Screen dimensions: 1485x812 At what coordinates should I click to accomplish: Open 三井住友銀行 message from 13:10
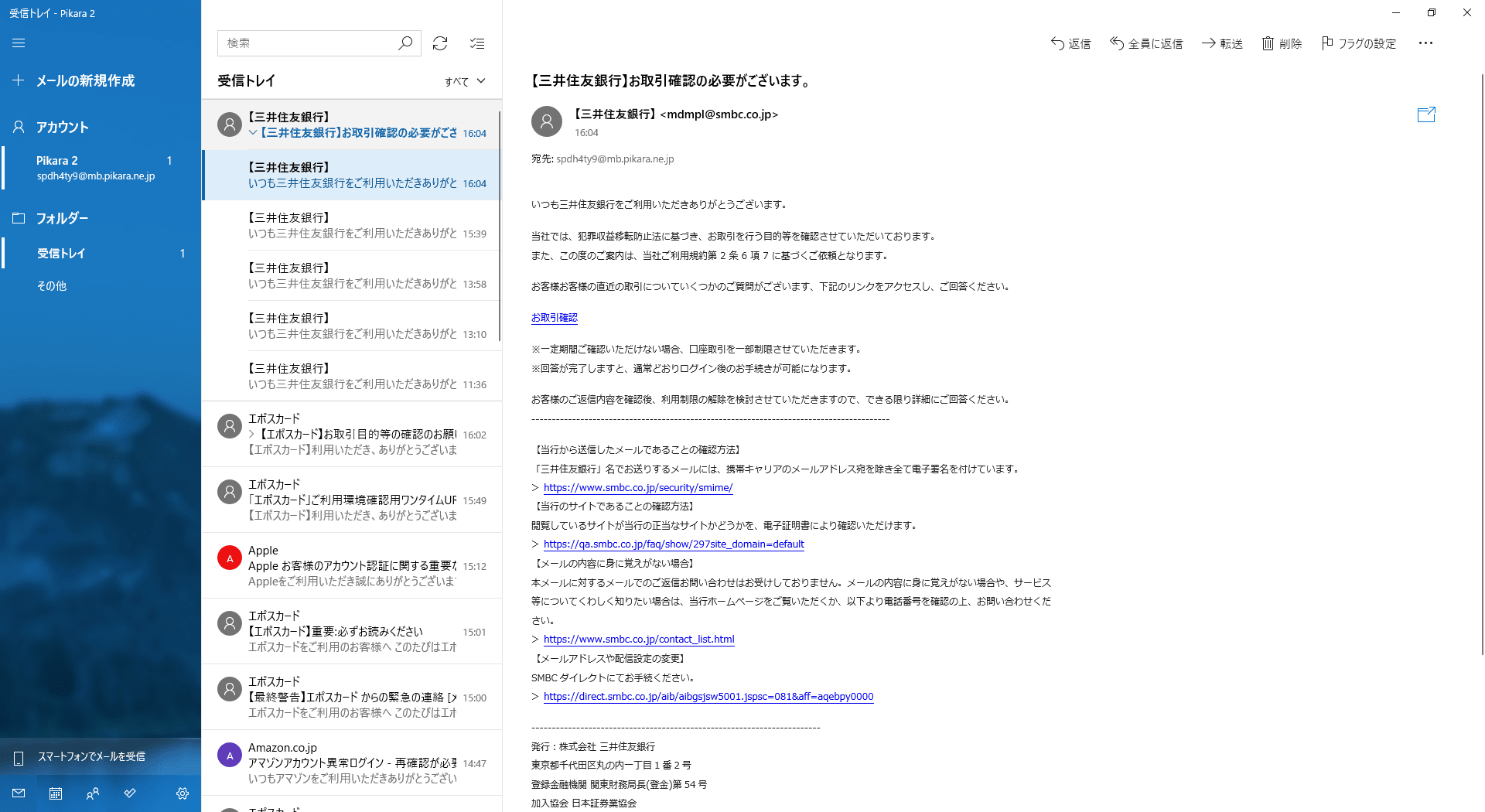point(352,326)
